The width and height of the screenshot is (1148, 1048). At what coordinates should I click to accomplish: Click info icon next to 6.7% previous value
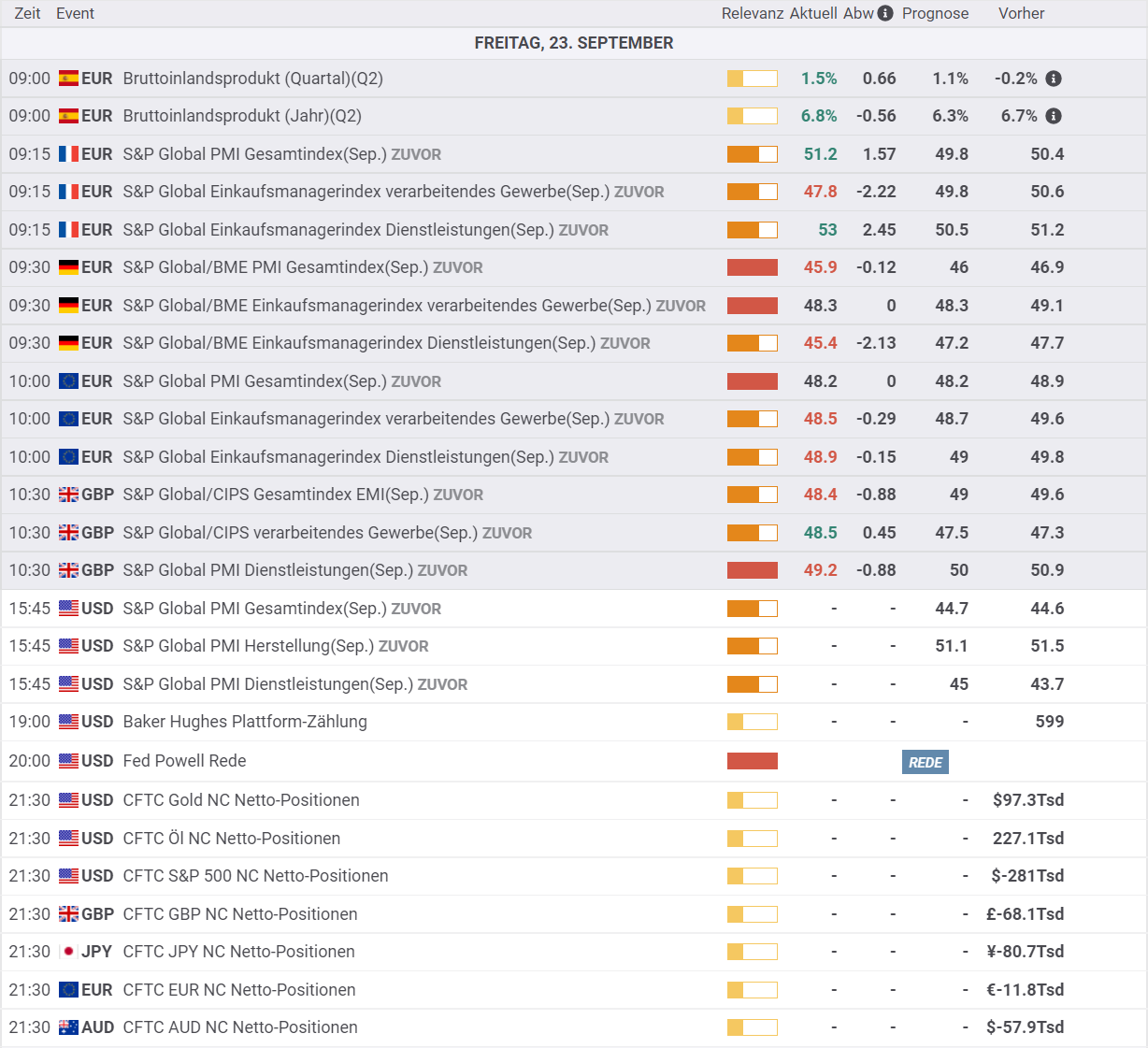pyautogui.click(x=1054, y=116)
